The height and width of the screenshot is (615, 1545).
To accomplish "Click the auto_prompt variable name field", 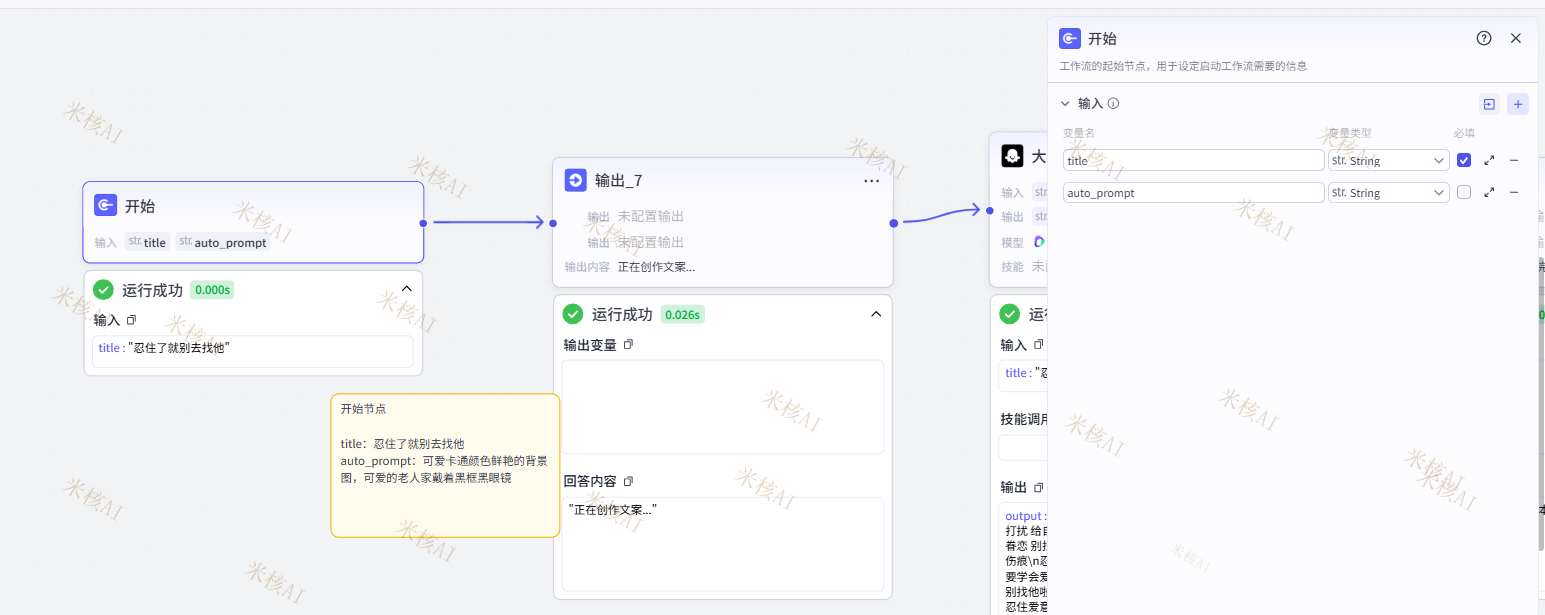I will 1193,193.
